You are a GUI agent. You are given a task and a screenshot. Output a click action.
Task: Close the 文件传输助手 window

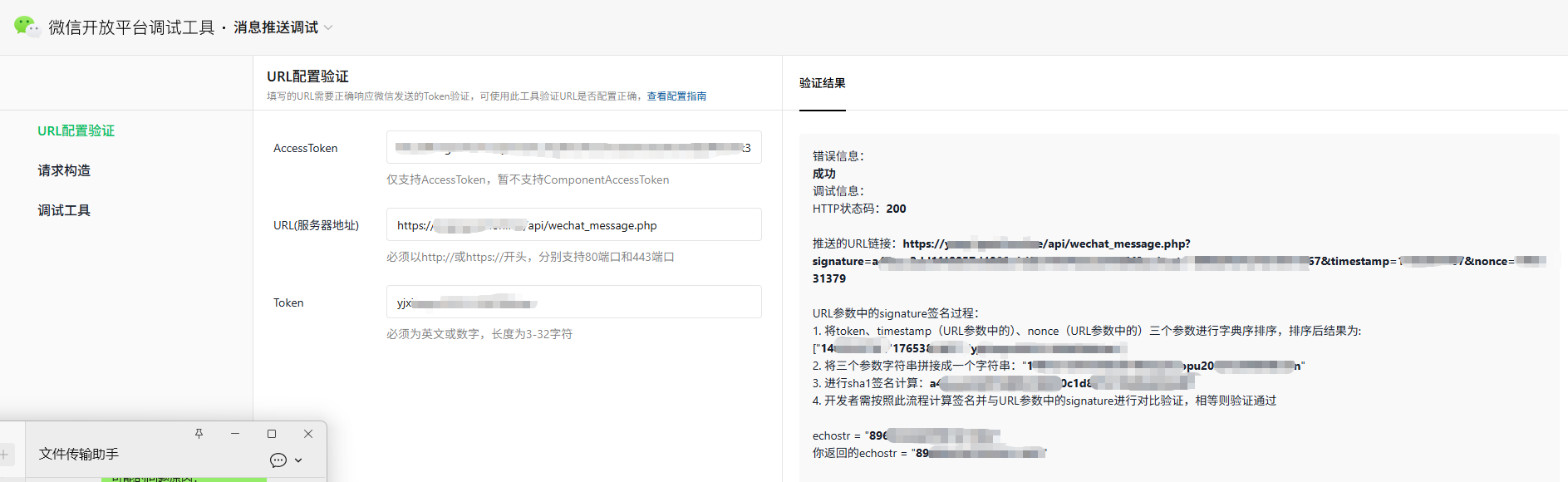pyautogui.click(x=308, y=434)
